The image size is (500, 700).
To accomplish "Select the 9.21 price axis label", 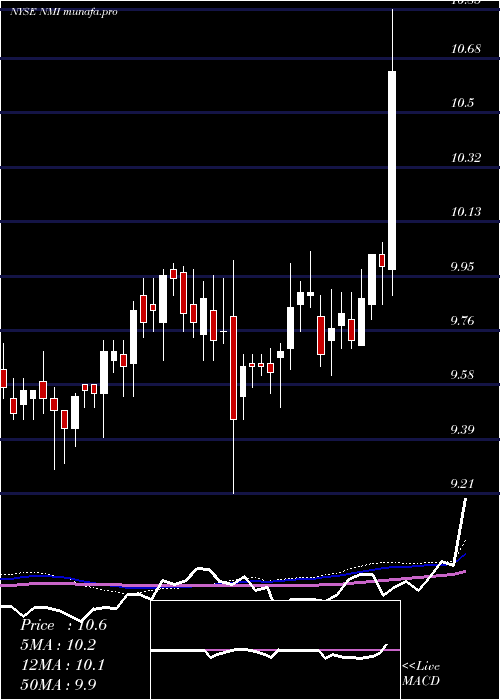I will click(x=464, y=483).
